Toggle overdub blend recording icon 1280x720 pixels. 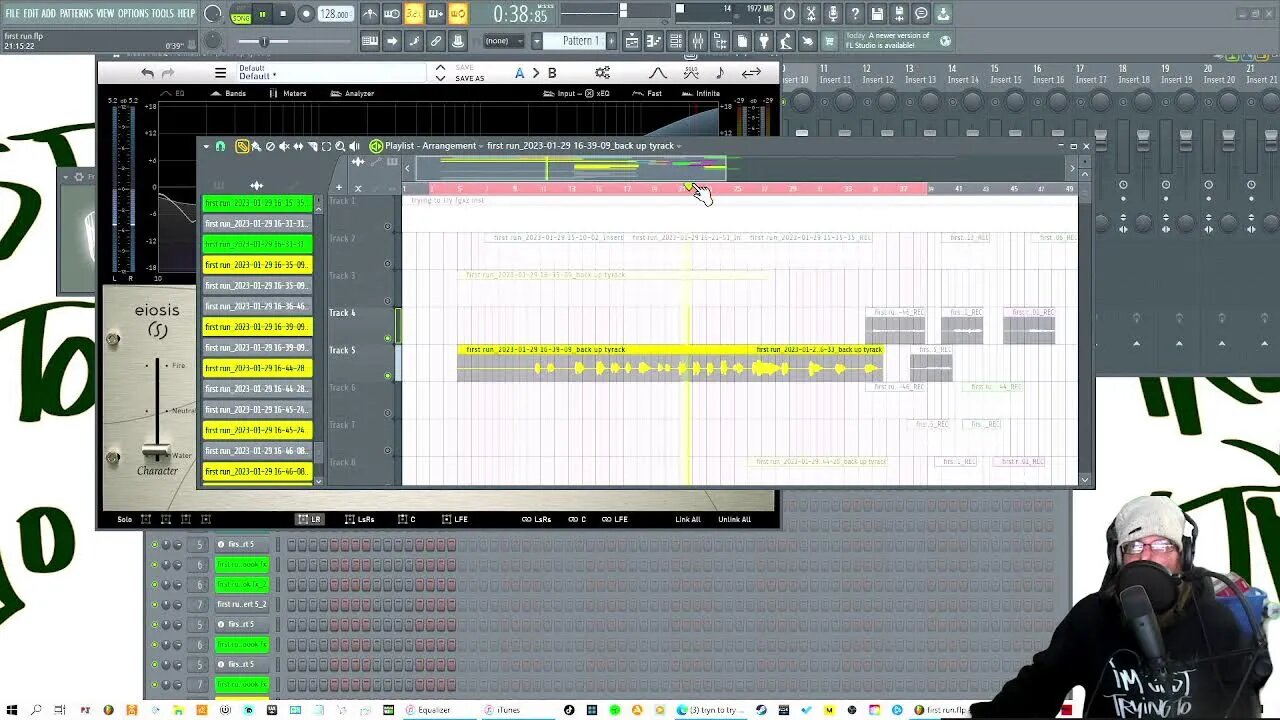(436, 14)
